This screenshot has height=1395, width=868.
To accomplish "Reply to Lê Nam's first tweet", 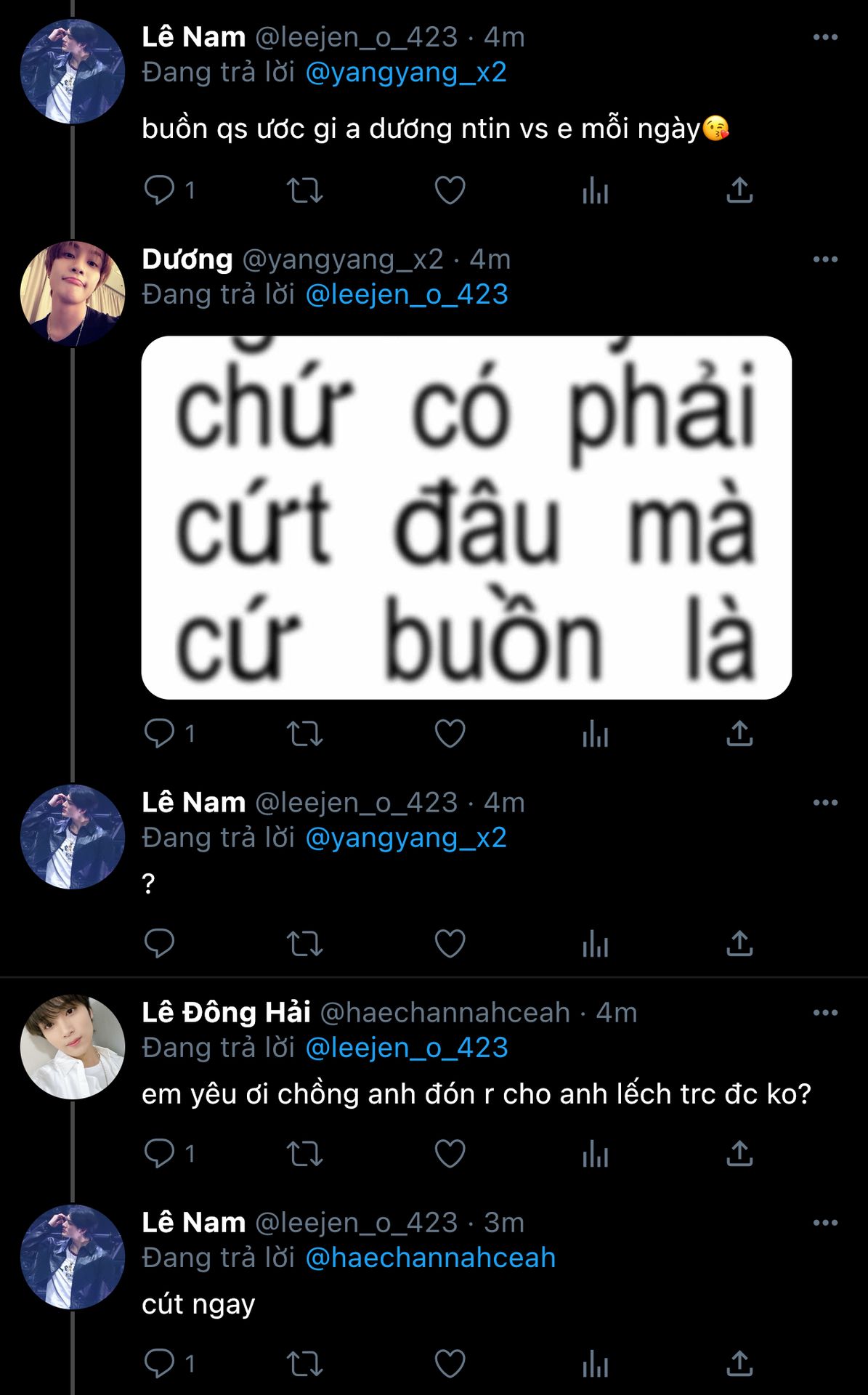I will click(x=159, y=190).
